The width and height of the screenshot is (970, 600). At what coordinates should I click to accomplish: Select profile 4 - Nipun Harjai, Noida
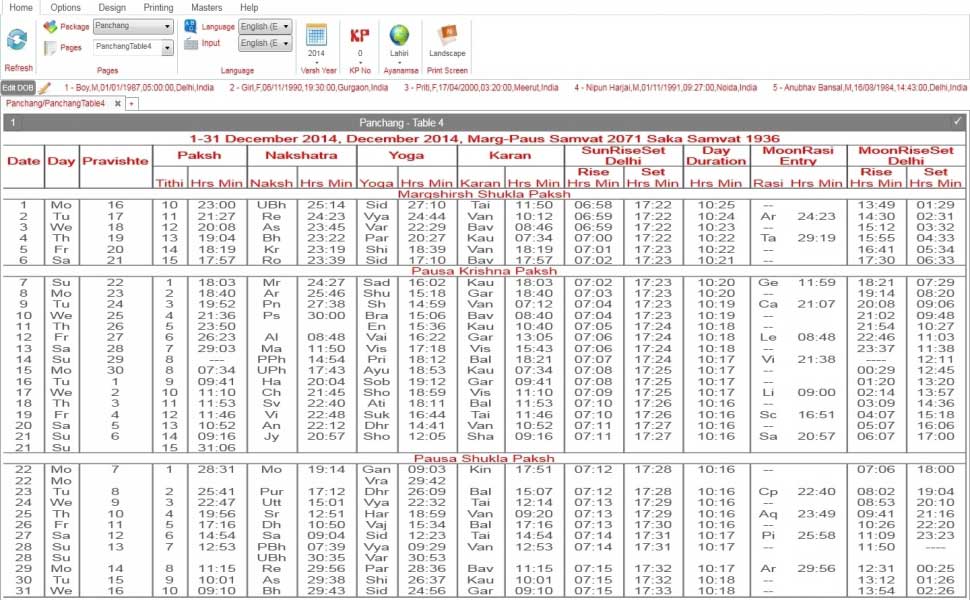666,88
